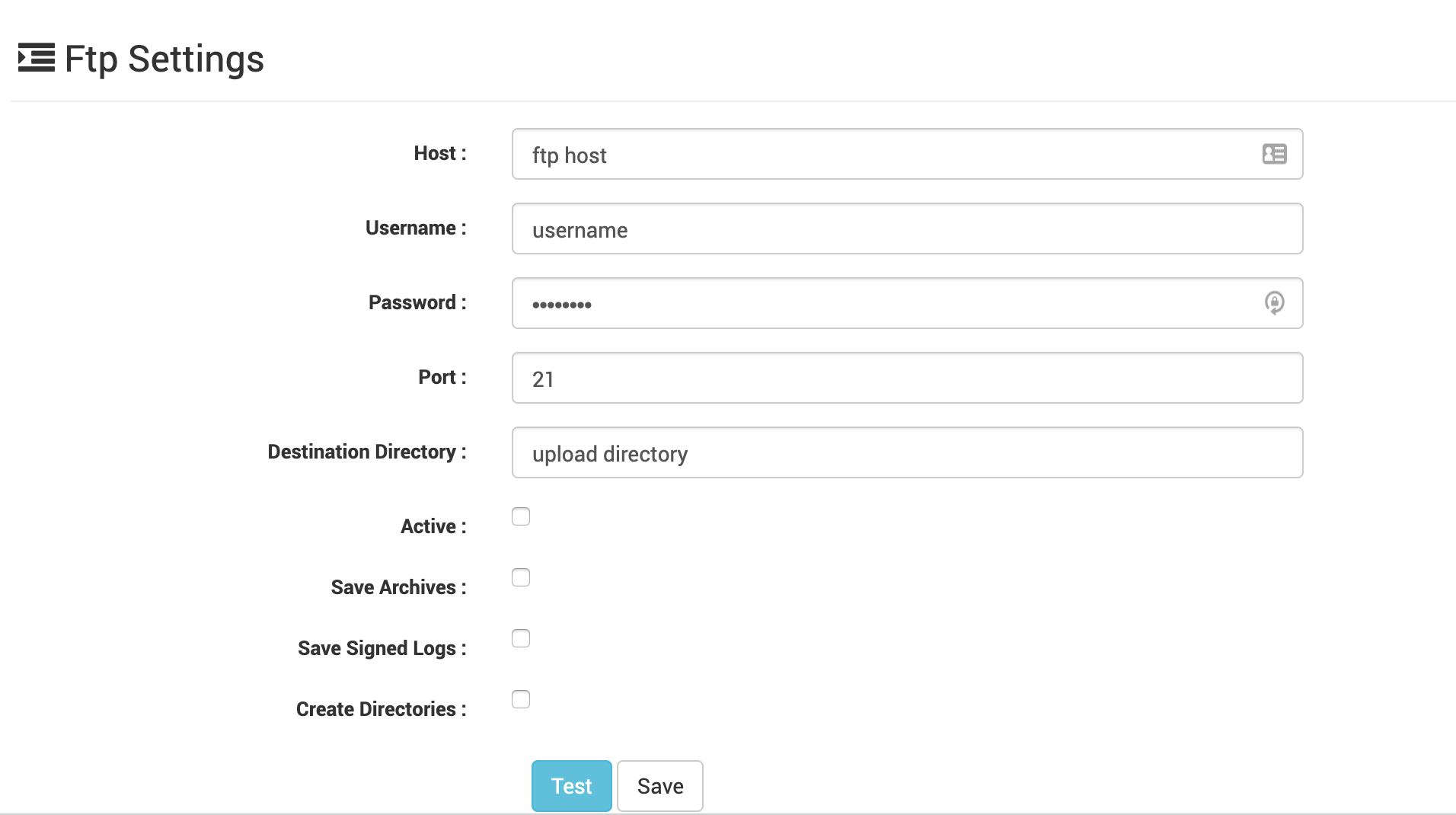Viewport: 1456px width, 815px height.
Task: Click the Destination Directory field
Action: tap(907, 452)
